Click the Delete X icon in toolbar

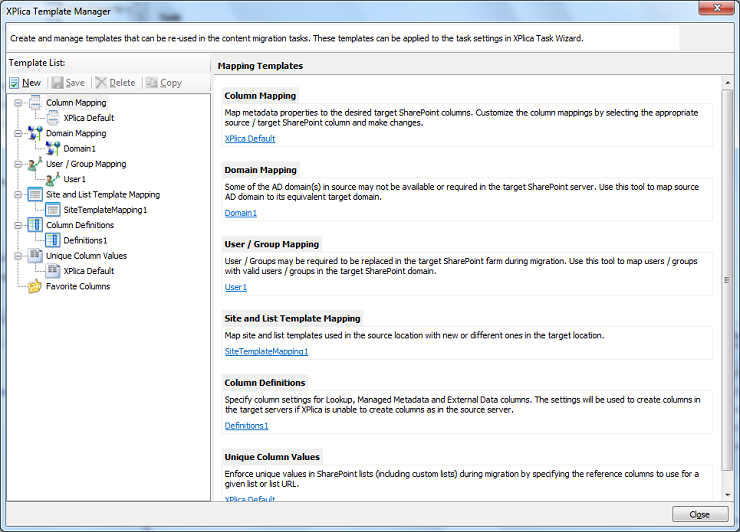click(101, 83)
